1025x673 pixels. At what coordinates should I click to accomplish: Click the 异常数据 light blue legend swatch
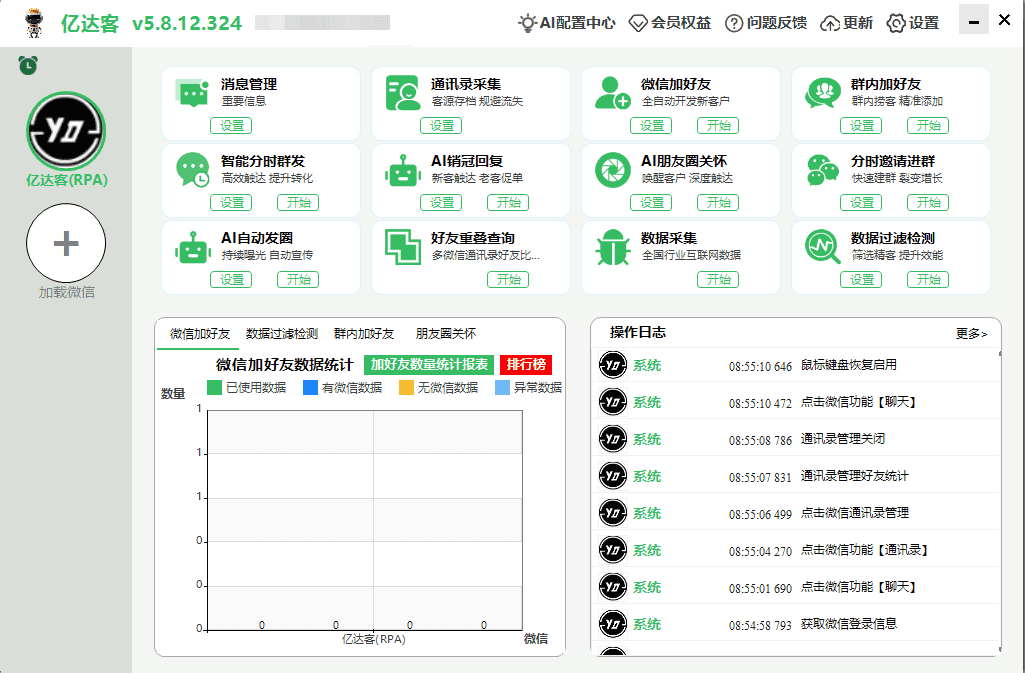tap(502, 387)
